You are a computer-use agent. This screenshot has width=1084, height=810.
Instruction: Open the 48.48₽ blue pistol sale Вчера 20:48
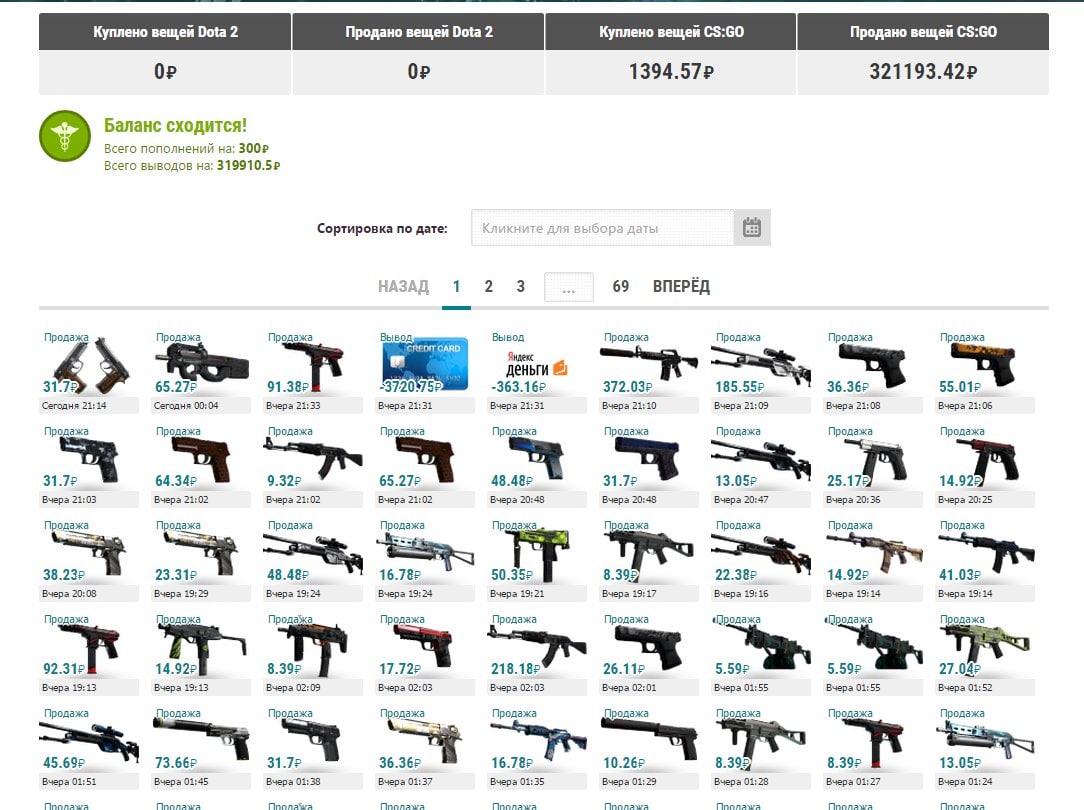coord(537,466)
